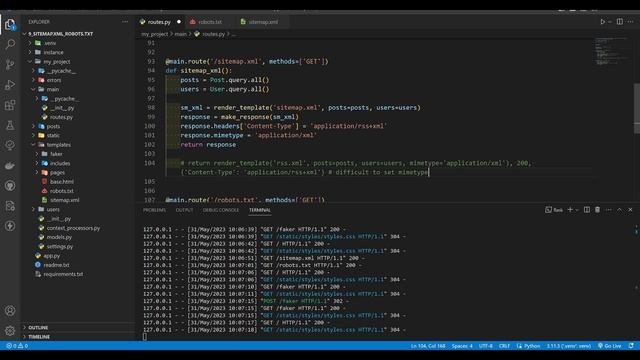Open the Problems panel tab
Image resolution: width=640 pixels, height=360 pixels.
tap(154, 210)
